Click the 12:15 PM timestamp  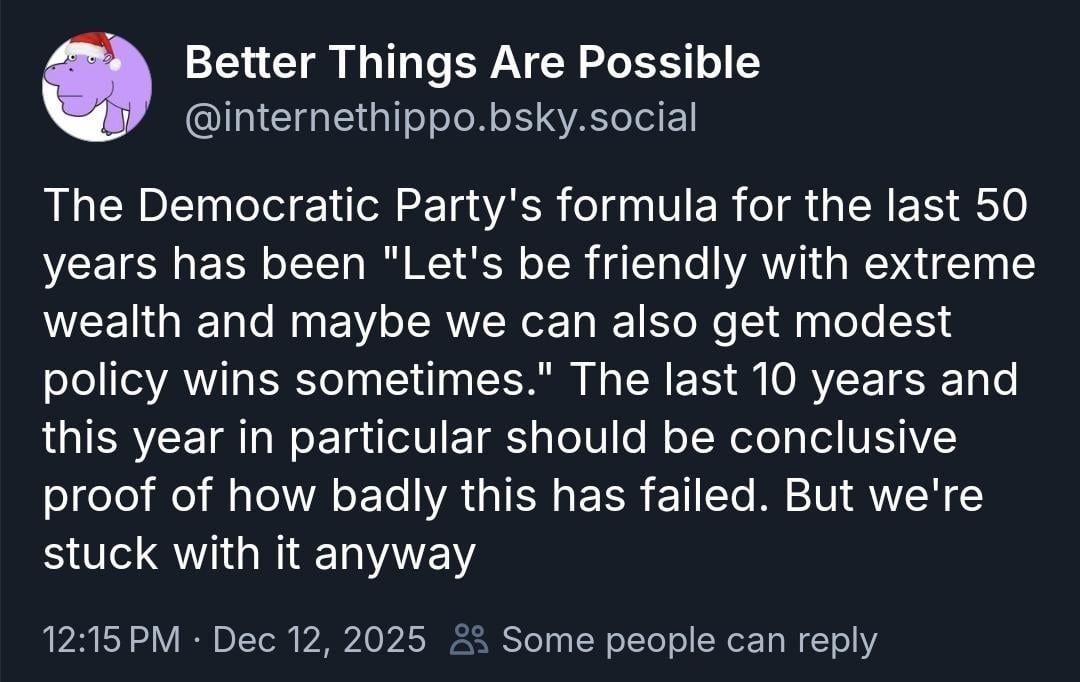click(x=111, y=639)
